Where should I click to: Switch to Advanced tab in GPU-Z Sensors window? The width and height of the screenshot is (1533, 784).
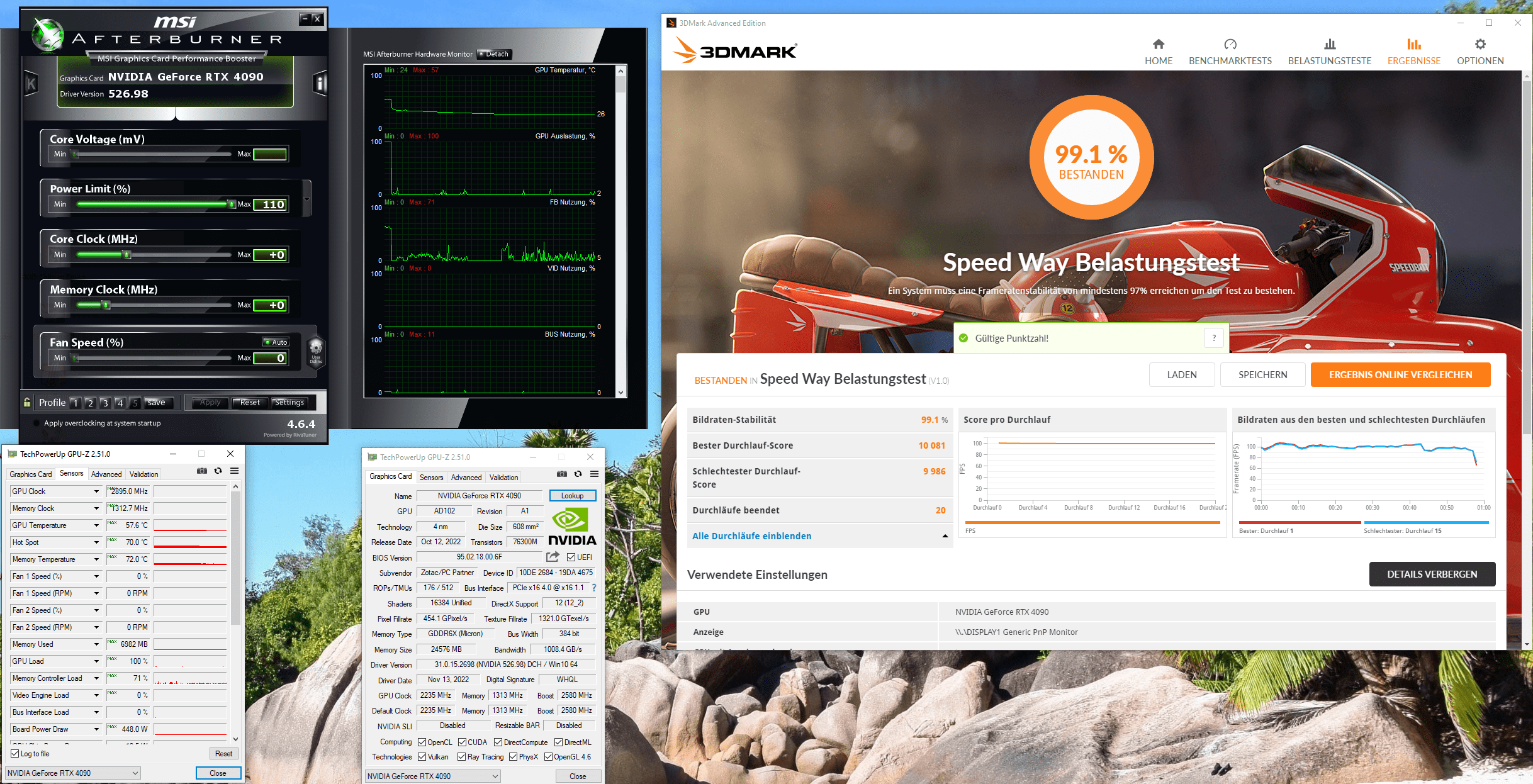[x=106, y=474]
